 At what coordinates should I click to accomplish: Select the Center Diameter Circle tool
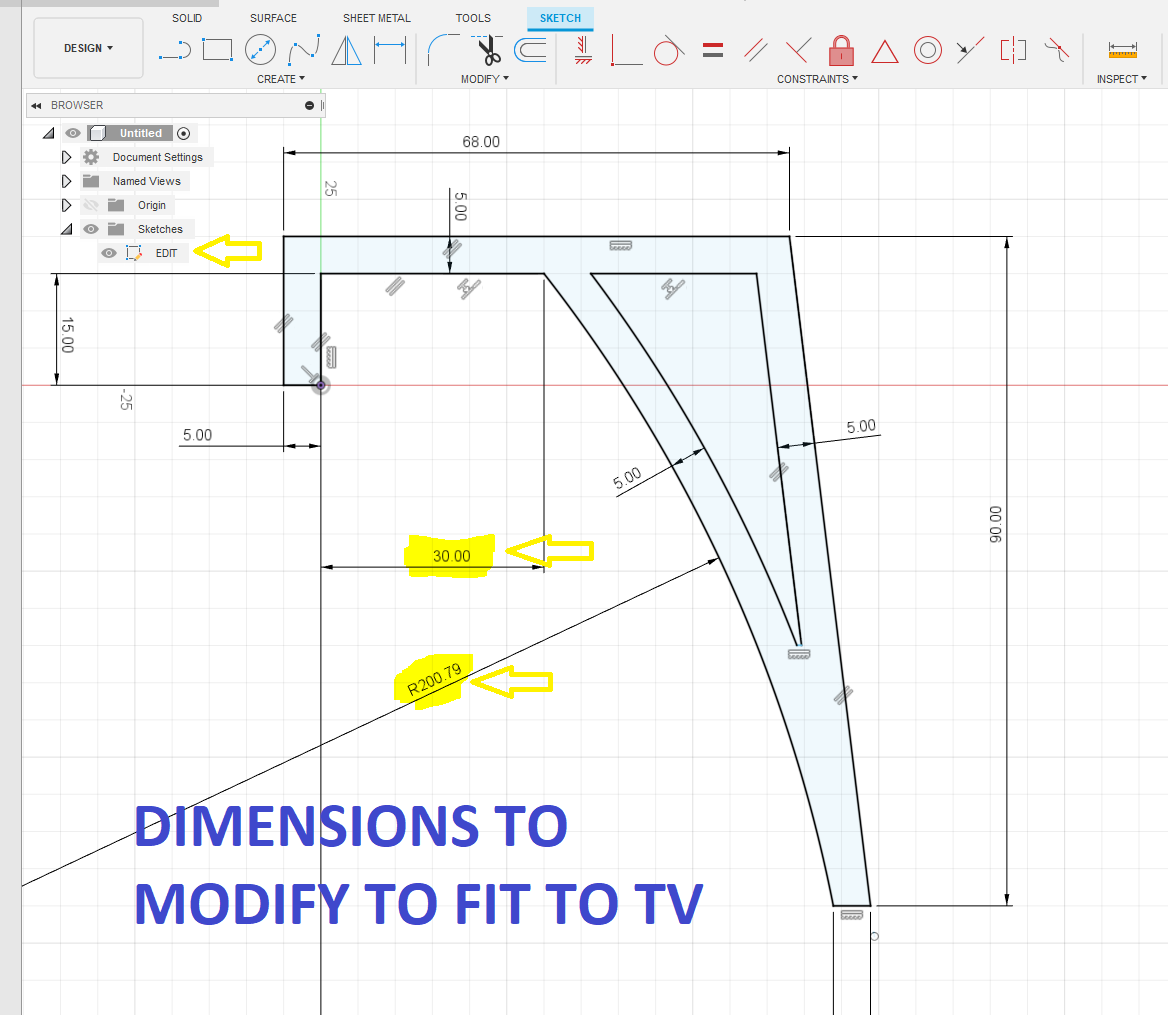260,50
